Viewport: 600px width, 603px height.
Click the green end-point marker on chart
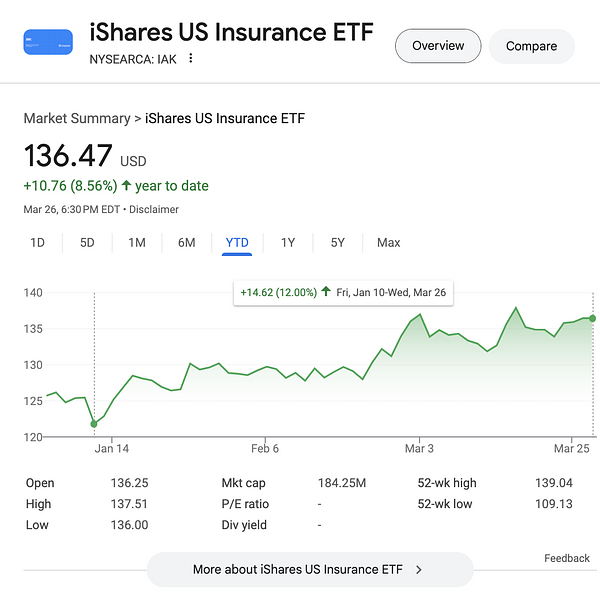(x=593, y=318)
